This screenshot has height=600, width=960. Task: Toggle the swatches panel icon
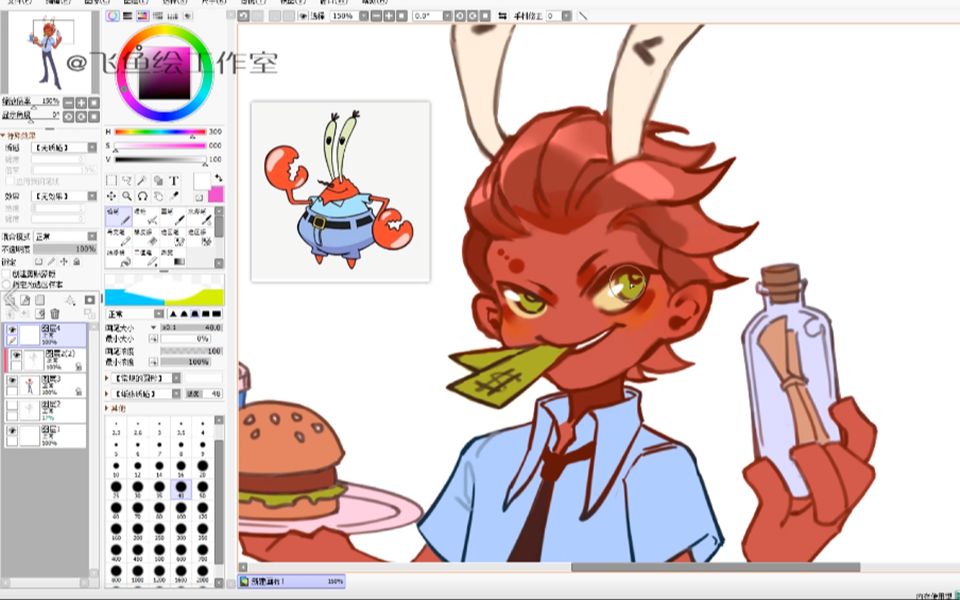(173, 16)
